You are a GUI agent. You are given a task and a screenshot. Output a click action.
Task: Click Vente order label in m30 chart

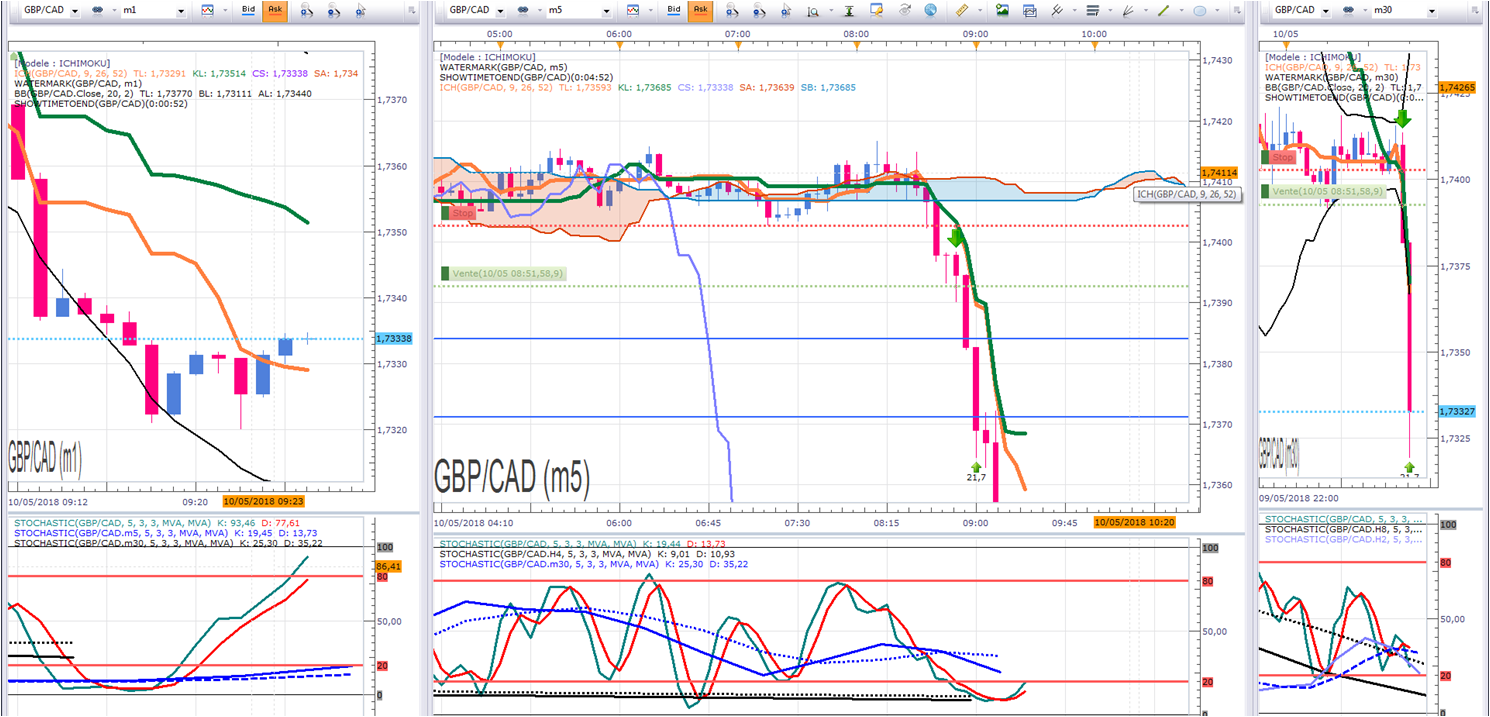click(x=1322, y=191)
